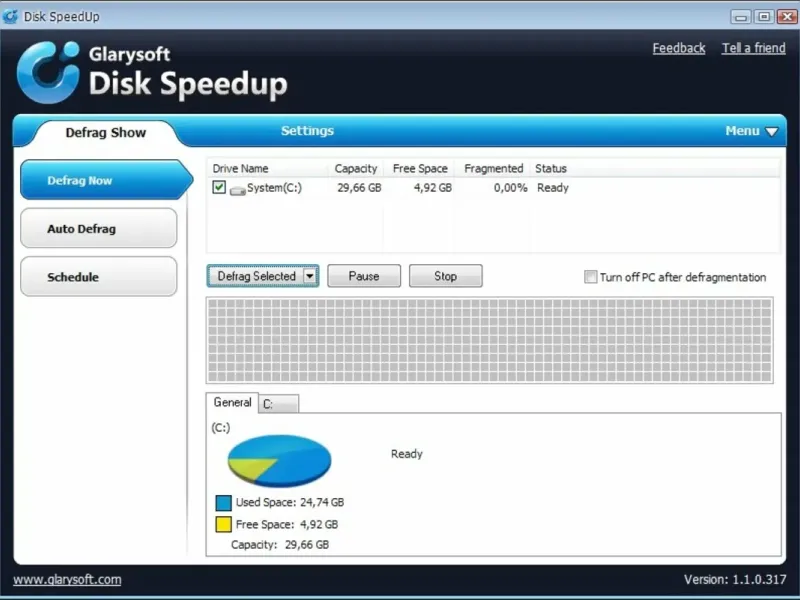Click the Used Space: 24,74 GB text

tap(290, 503)
